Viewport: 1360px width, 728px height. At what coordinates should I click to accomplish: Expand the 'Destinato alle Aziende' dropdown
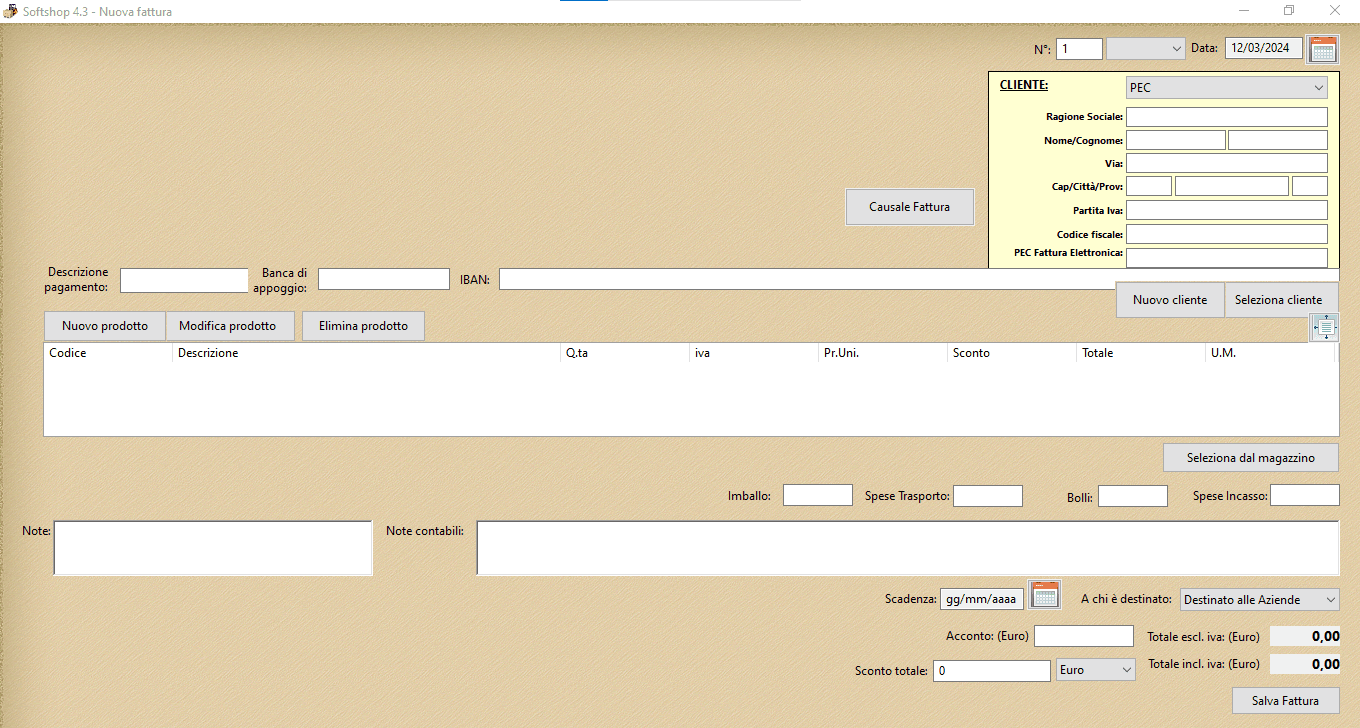[x=1259, y=599]
